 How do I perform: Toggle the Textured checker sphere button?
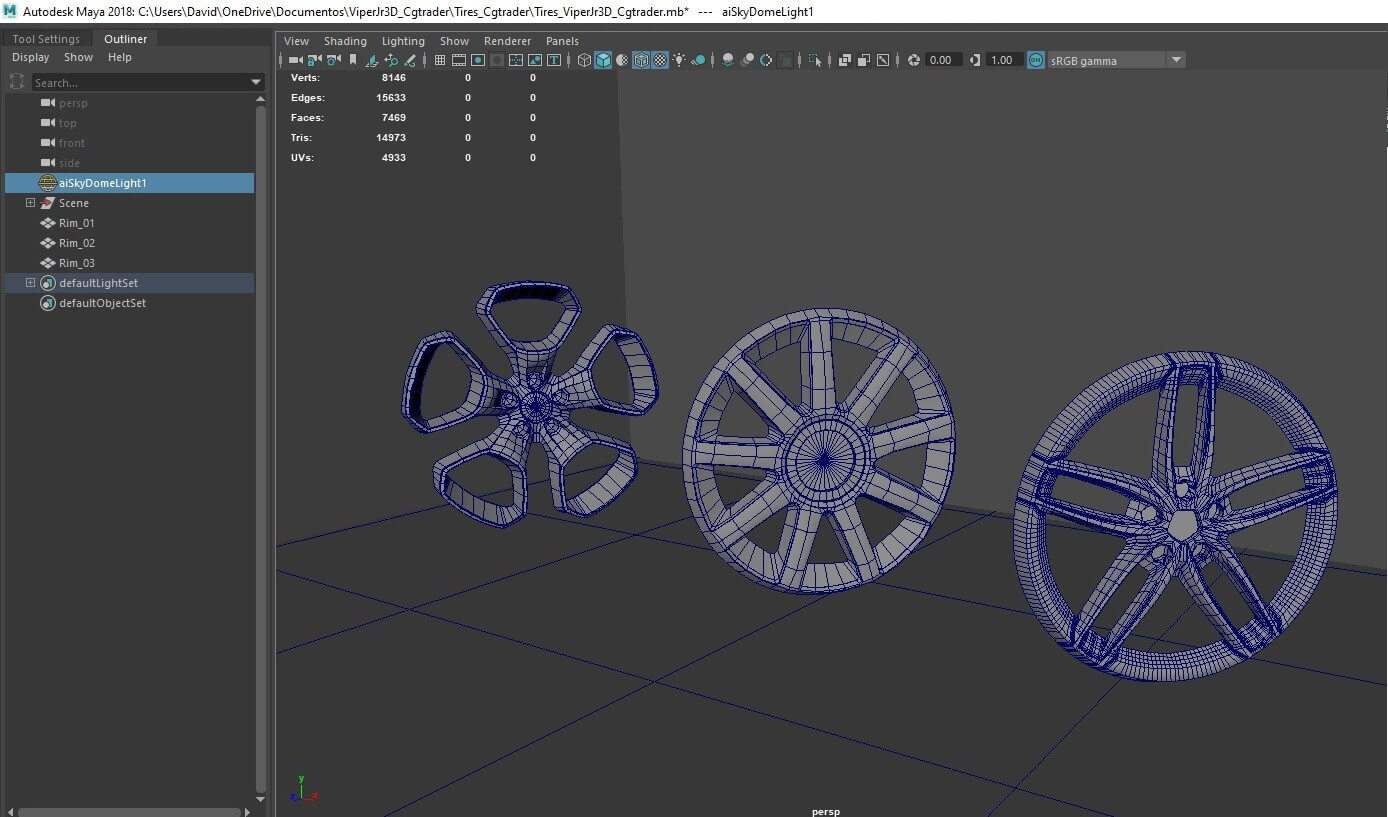660,60
